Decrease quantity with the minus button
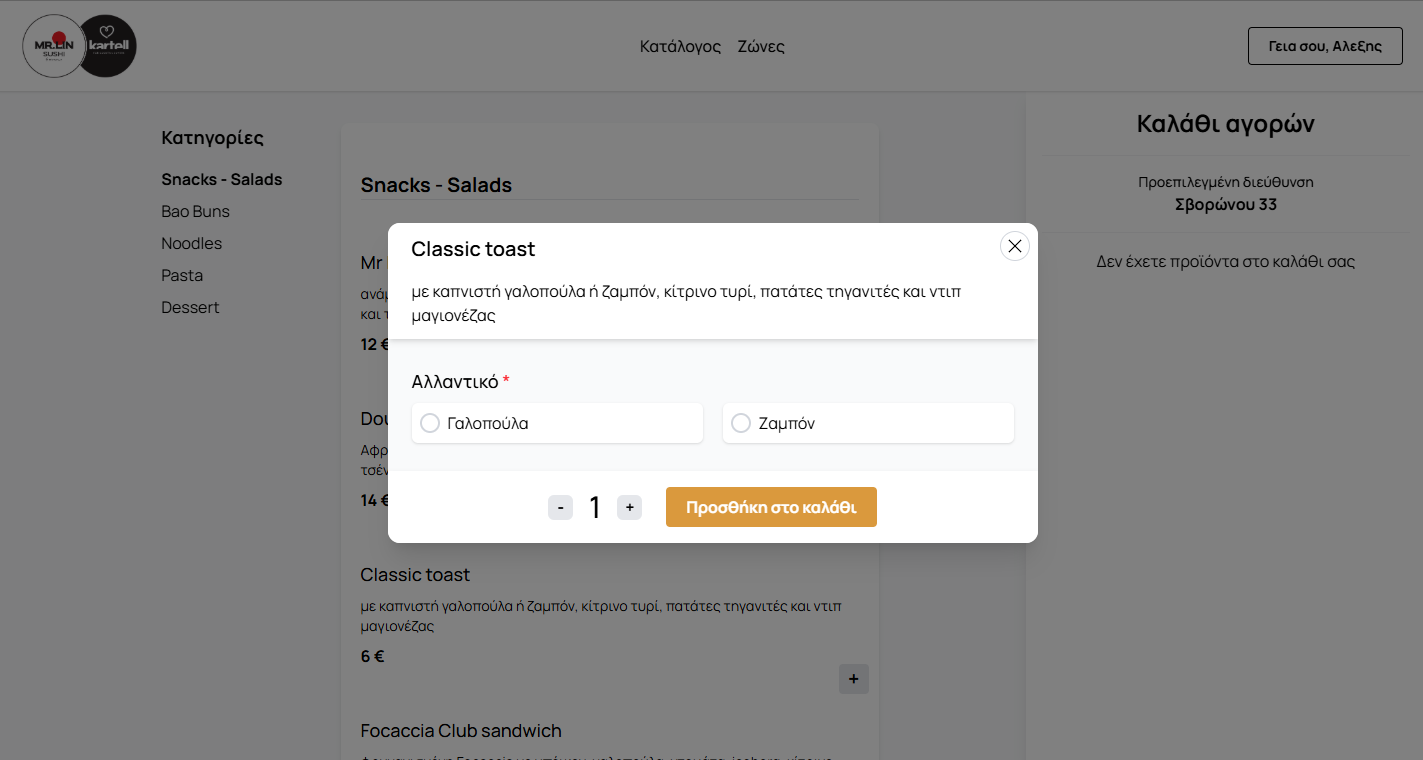 click(560, 508)
